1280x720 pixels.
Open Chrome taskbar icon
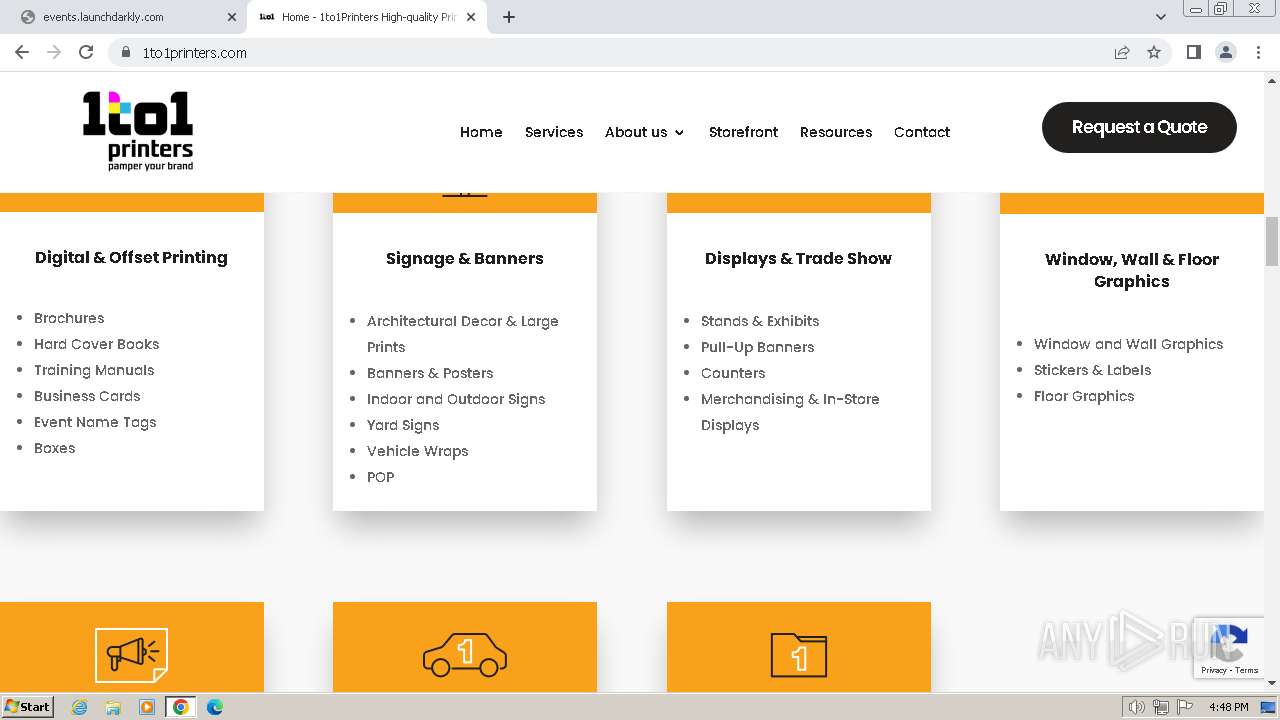tap(180, 707)
